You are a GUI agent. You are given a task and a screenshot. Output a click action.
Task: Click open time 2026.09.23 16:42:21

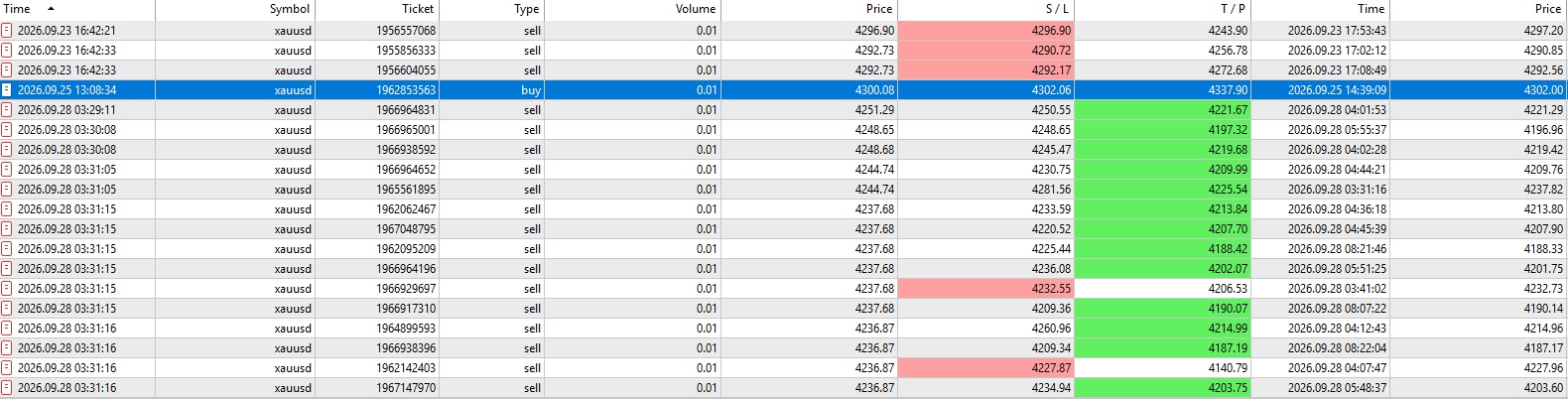[x=66, y=31]
